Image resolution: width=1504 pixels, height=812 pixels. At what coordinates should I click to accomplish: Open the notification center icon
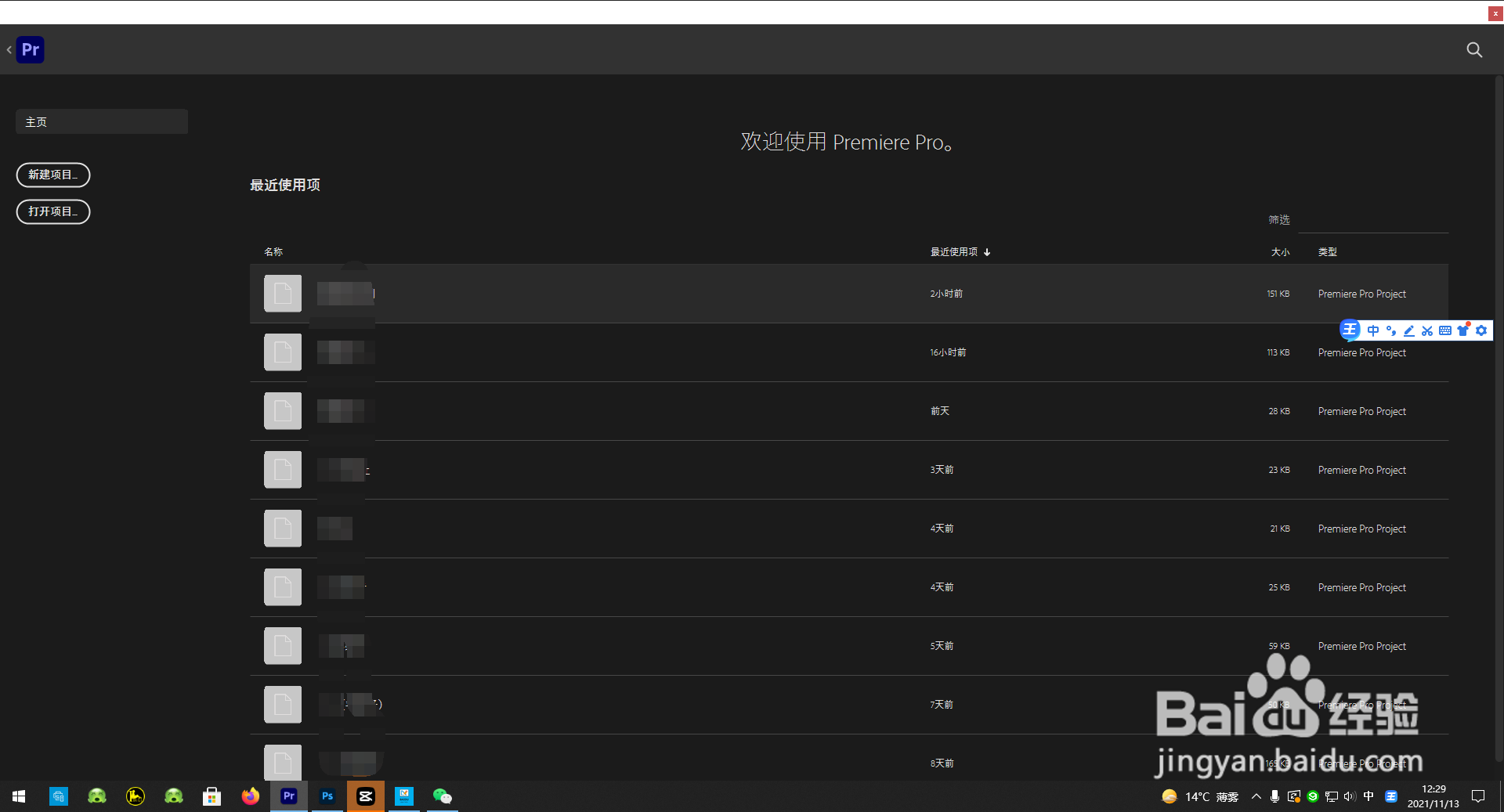(1478, 796)
